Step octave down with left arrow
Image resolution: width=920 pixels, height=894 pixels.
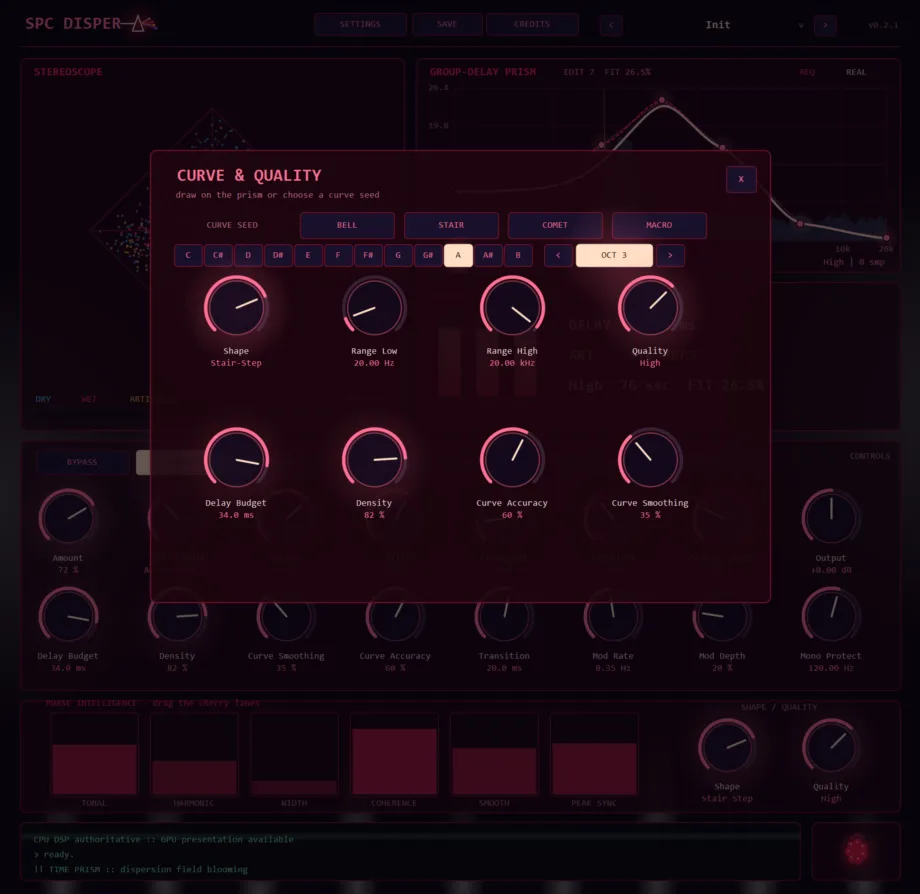click(558, 255)
